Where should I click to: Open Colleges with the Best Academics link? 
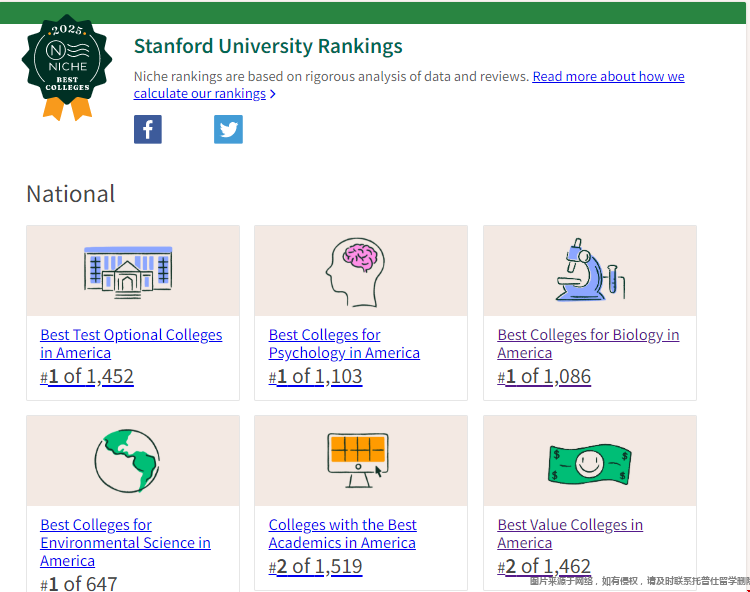coord(342,533)
